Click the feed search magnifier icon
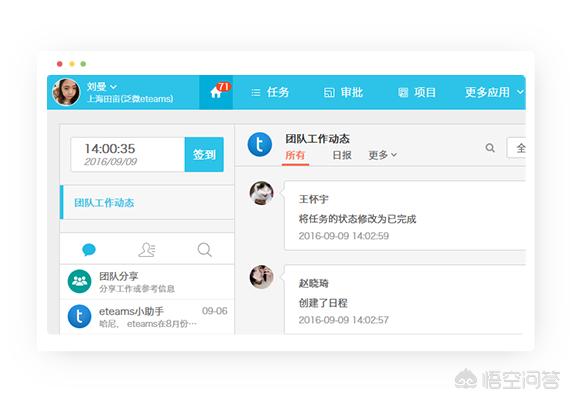The image size is (570, 400). click(490, 148)
